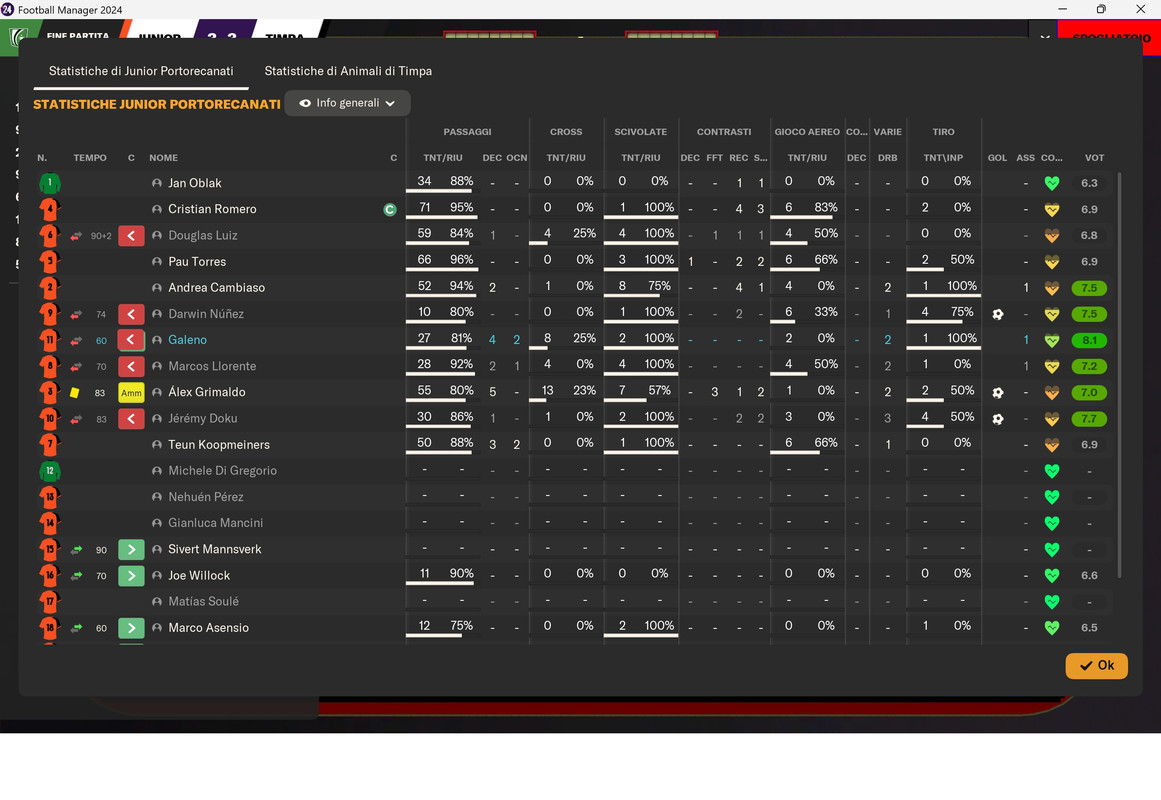The image size is (1161, 800).
Task: Open Galeno's highlighted player name
Action: point(187,340)
